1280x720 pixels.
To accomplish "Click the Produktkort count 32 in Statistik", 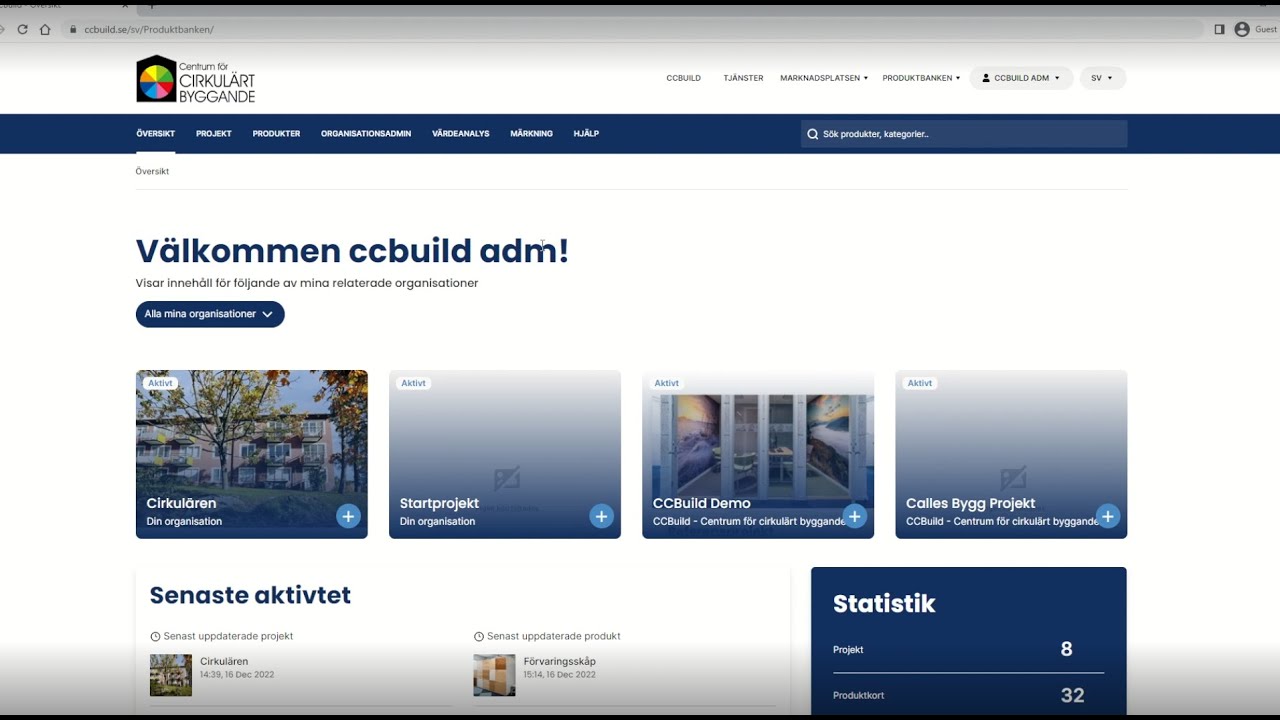I will [x=1072, y=696].
